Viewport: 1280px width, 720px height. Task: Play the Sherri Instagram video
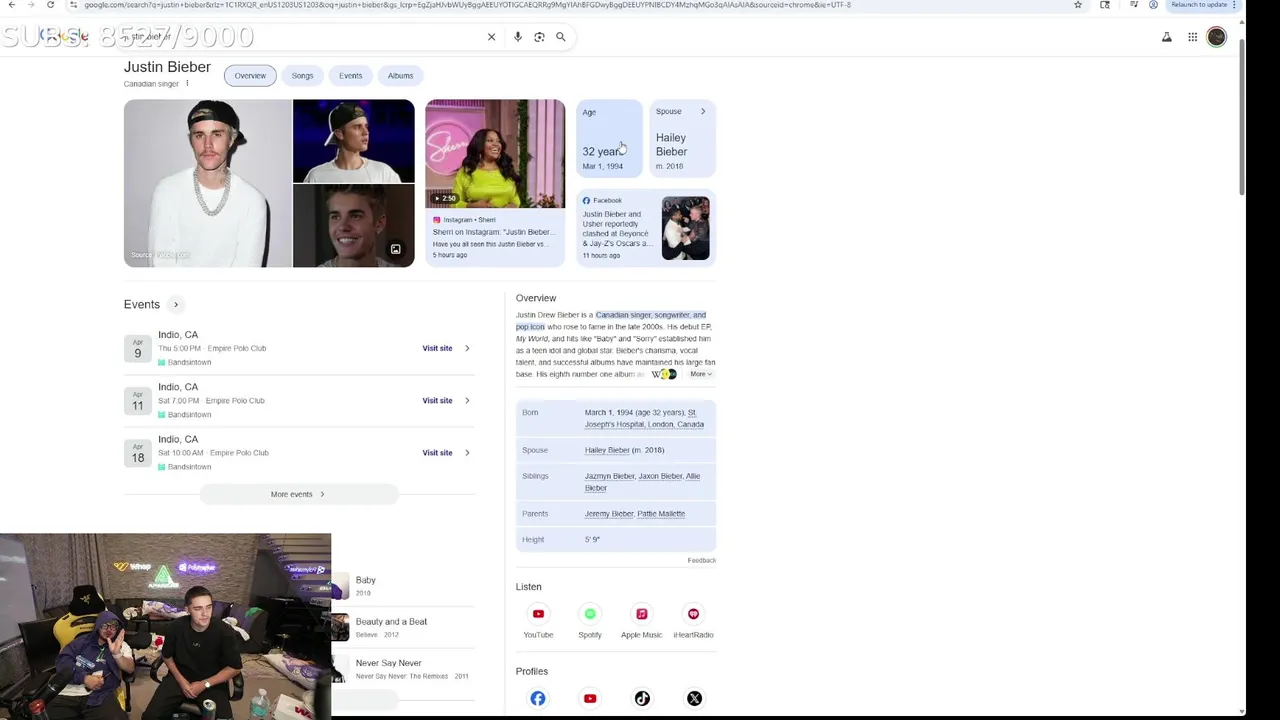click(x=495, y=153)
